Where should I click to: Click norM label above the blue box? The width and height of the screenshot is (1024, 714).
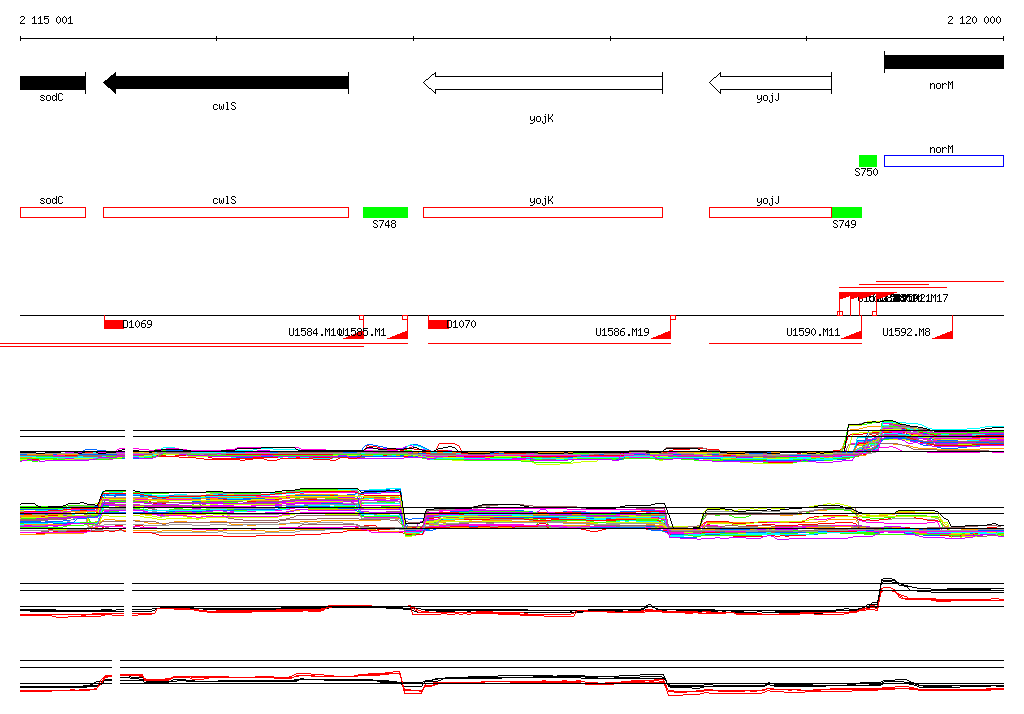(x=941, y=150)
